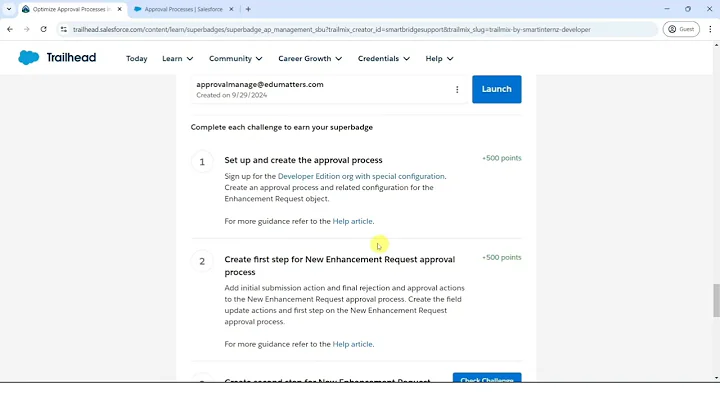720x404 pixels.
Task: Open Chrome three-dot menu
Action: (710, 29)
